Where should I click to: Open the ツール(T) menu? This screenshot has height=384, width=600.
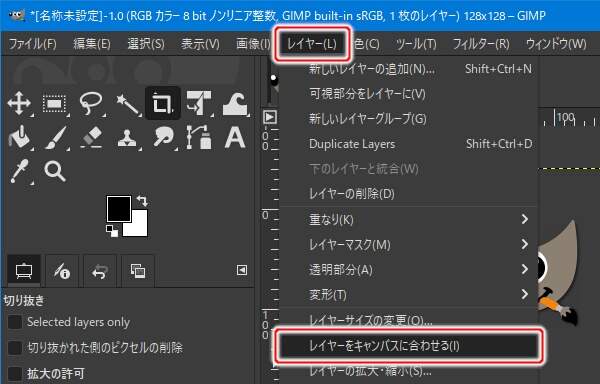coord(416,44)
